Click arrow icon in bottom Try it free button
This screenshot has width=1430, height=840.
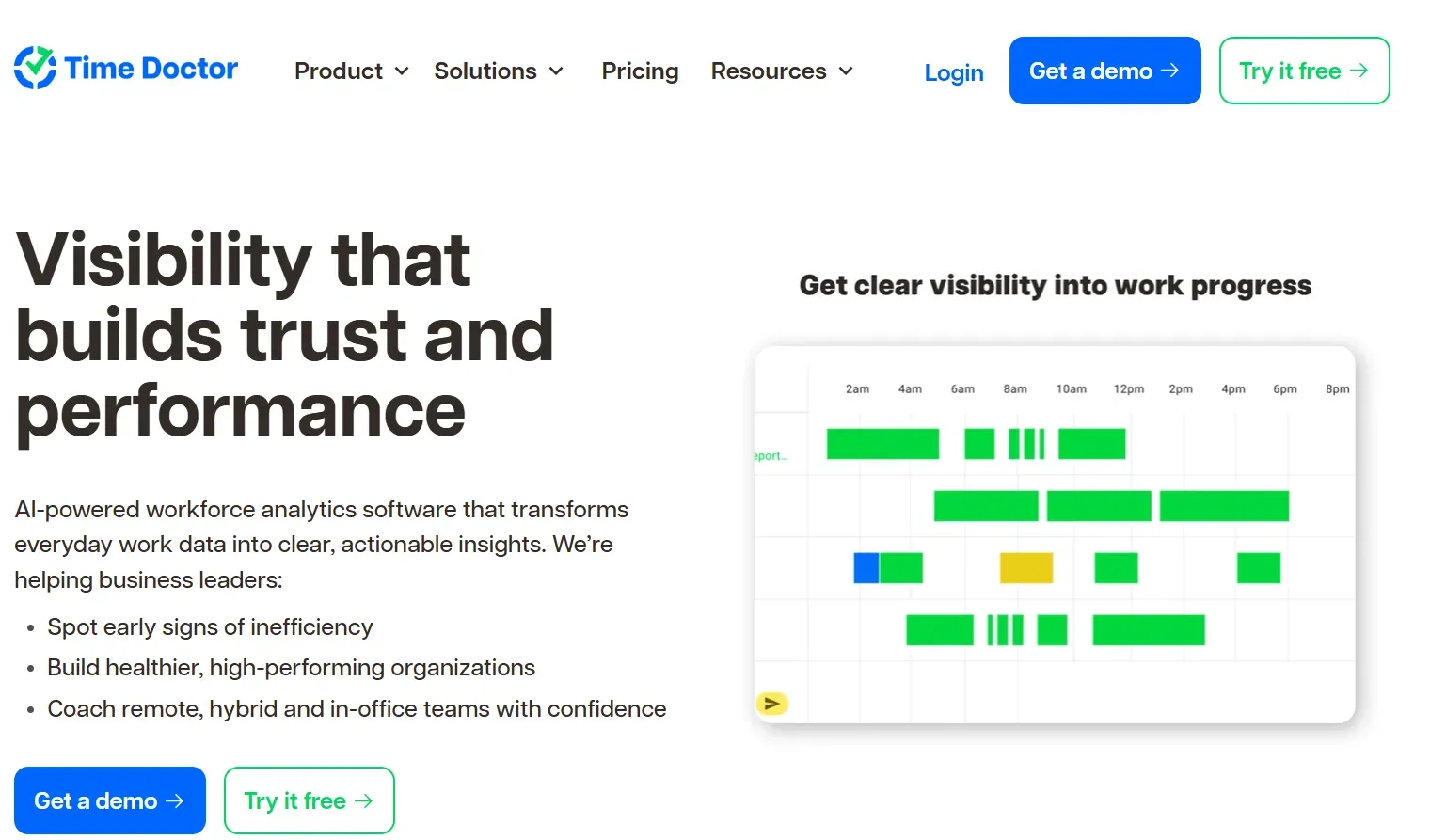point(363,800)
